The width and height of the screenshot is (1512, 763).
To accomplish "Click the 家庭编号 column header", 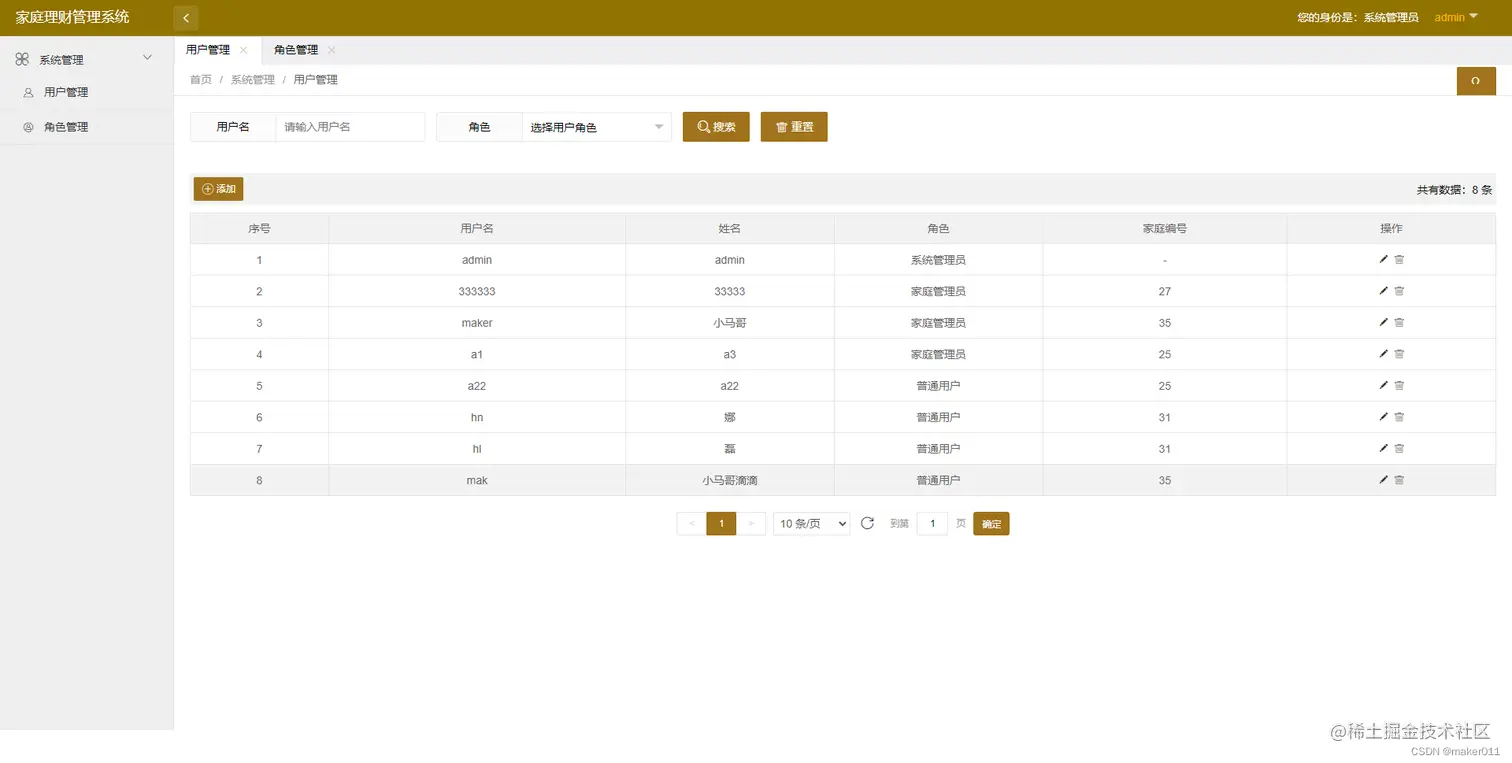I will point(1165,228).
